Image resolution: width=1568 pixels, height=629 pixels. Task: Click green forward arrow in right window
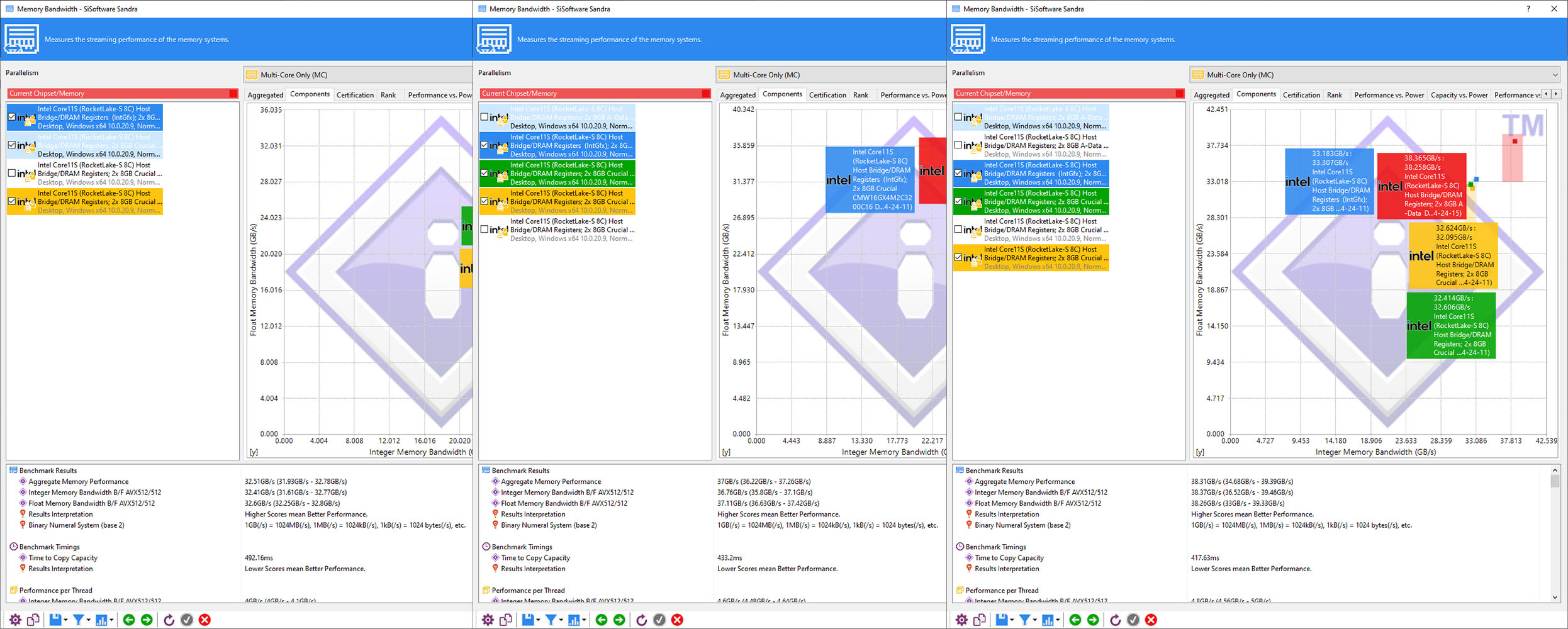pos(1093,620)
